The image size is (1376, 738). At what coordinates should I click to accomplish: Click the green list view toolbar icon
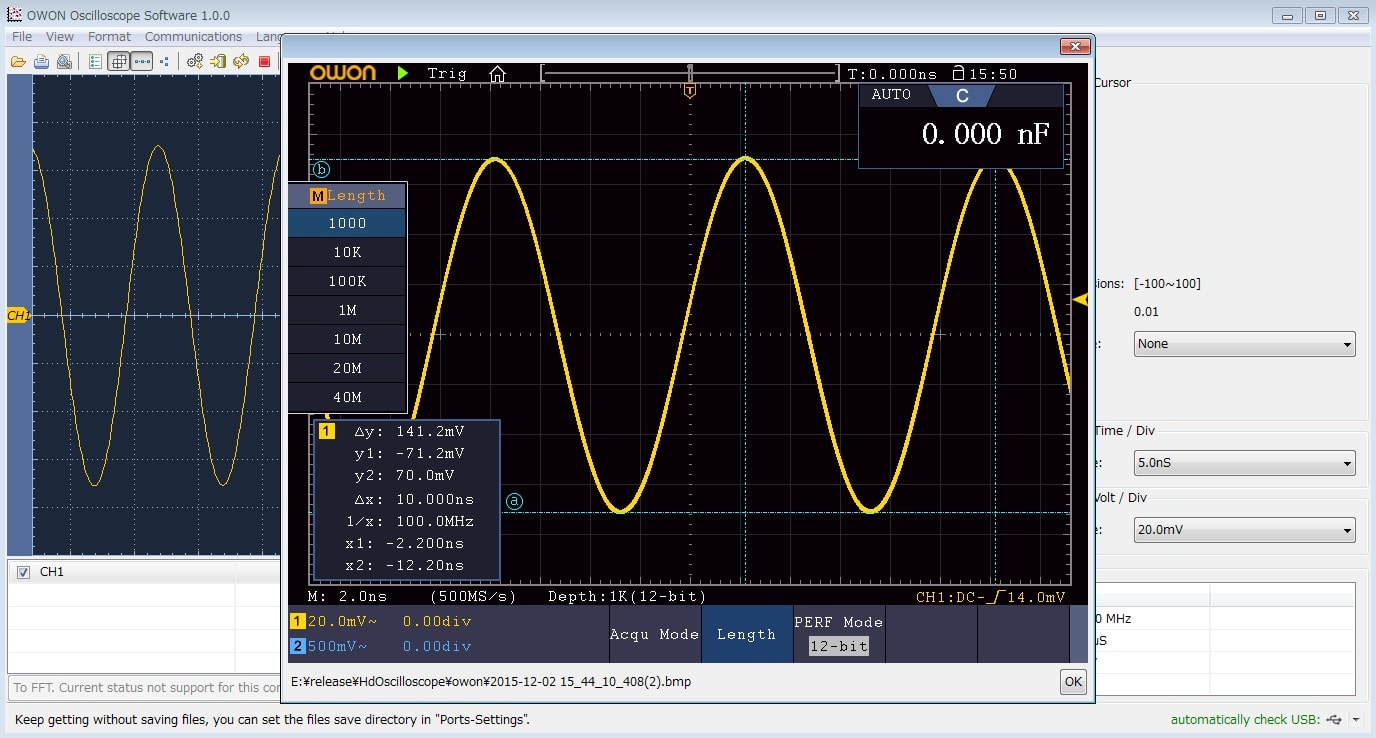(96, 62)
